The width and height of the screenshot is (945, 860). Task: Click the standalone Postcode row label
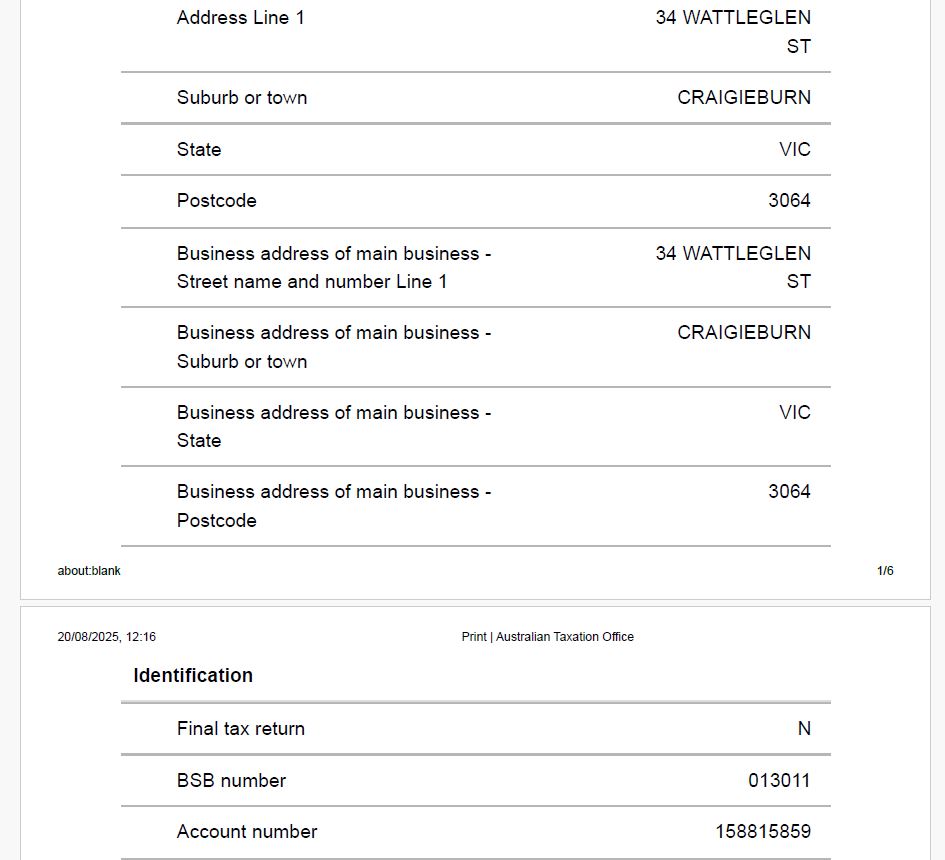pos(216,200)
